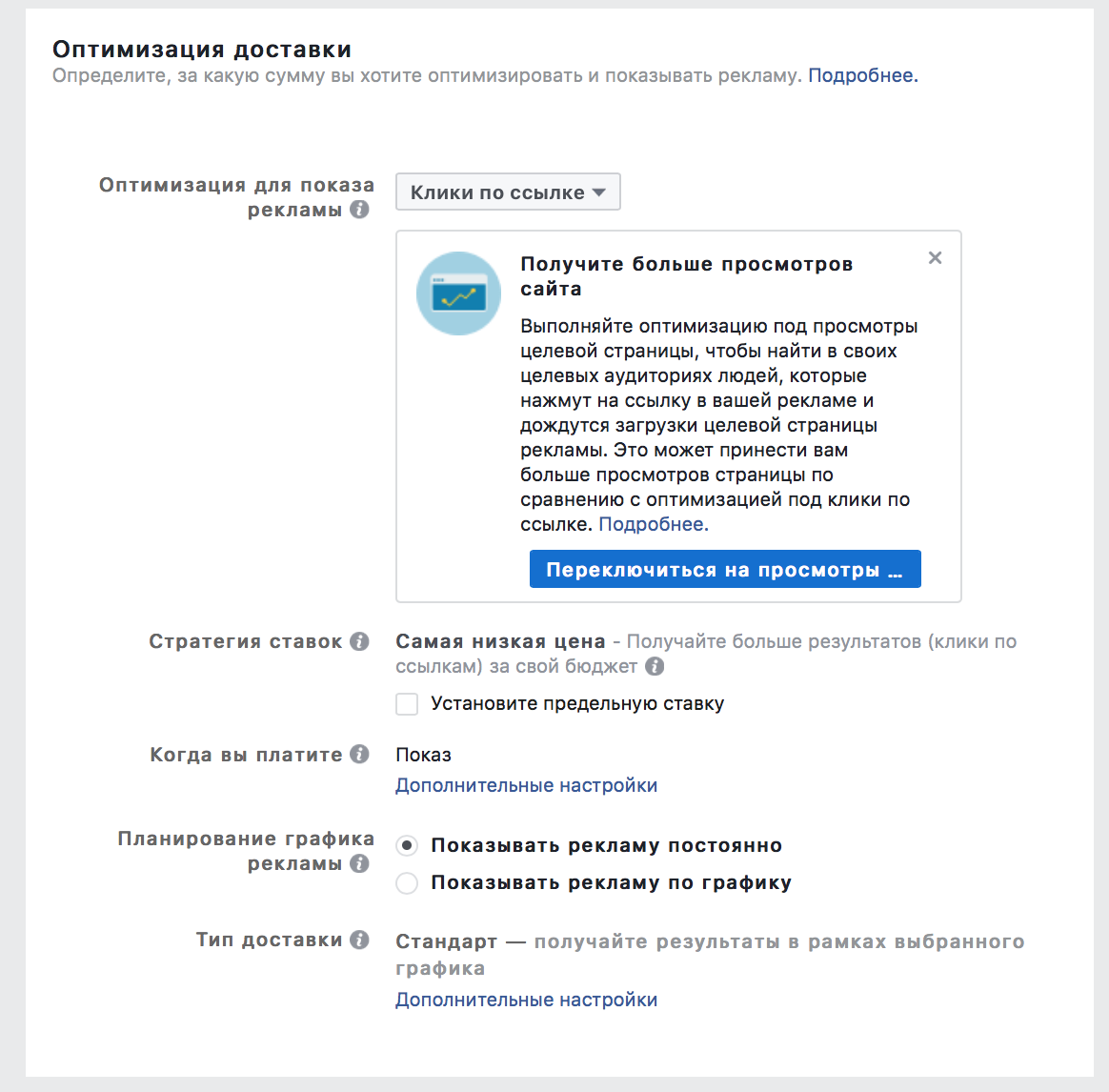Click info icon after свой бюджет text
This screenshot has height=1092, width=1109.
coord(655,667)
